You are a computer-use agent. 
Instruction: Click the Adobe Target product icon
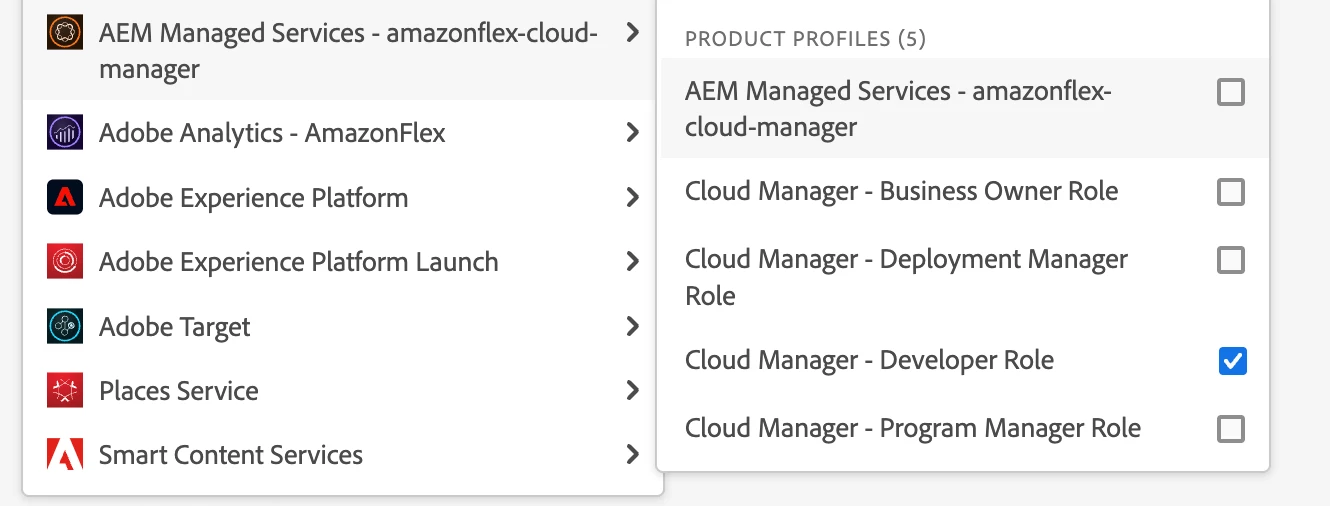[65, 327]
